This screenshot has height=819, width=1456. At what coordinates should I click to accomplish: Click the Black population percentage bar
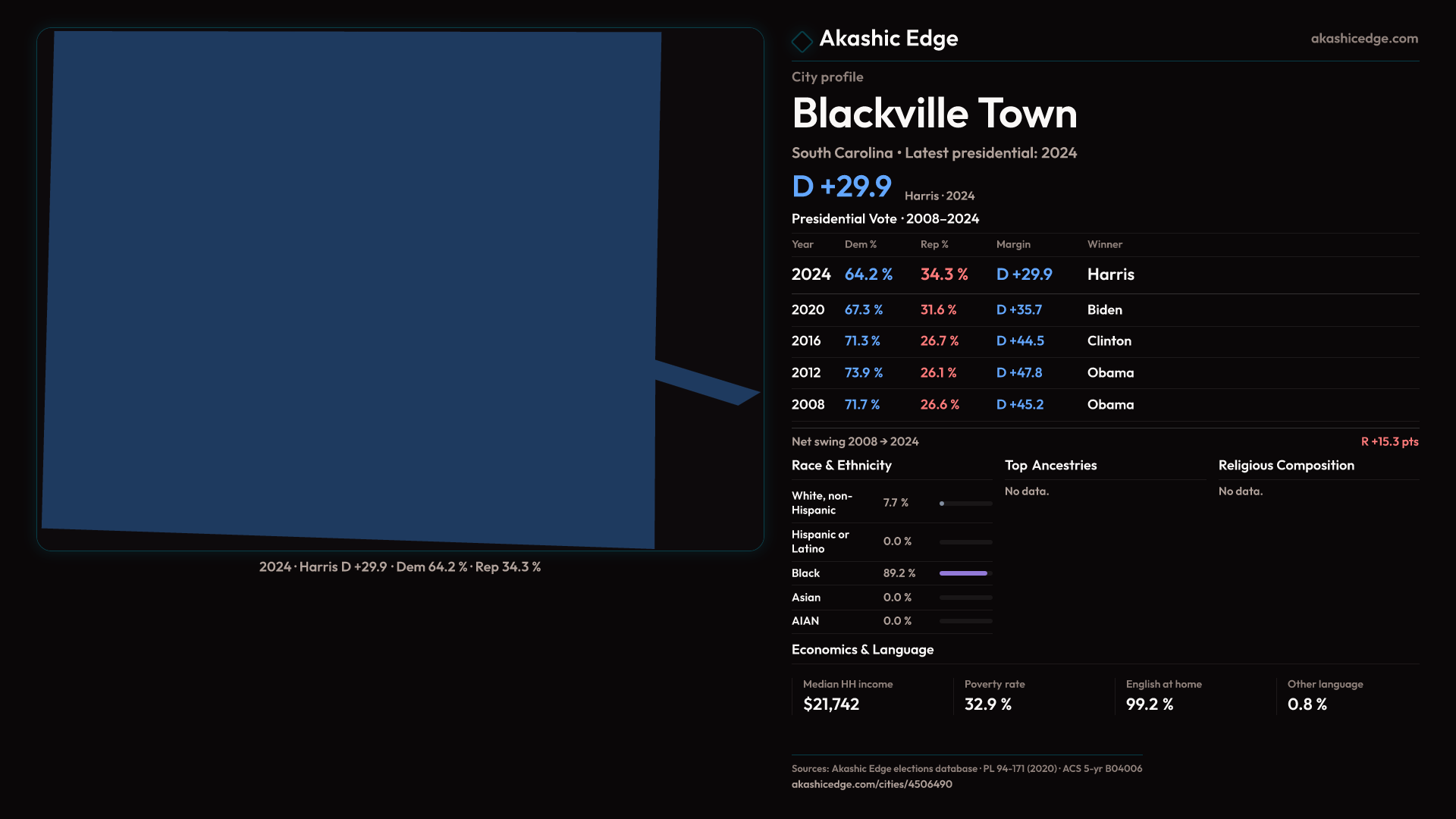965,573
